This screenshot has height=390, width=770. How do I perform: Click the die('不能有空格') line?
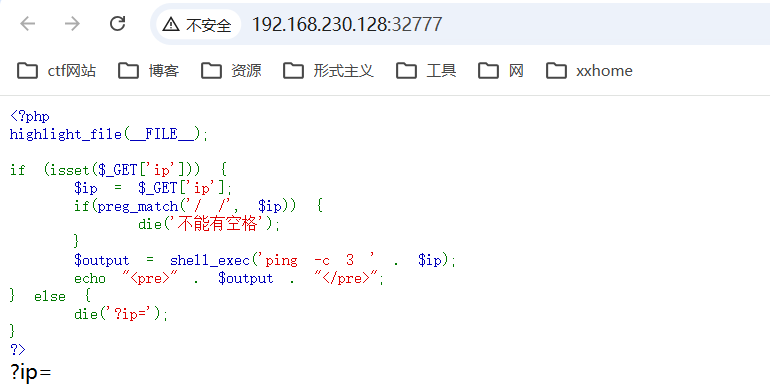(x=209, y=224)
